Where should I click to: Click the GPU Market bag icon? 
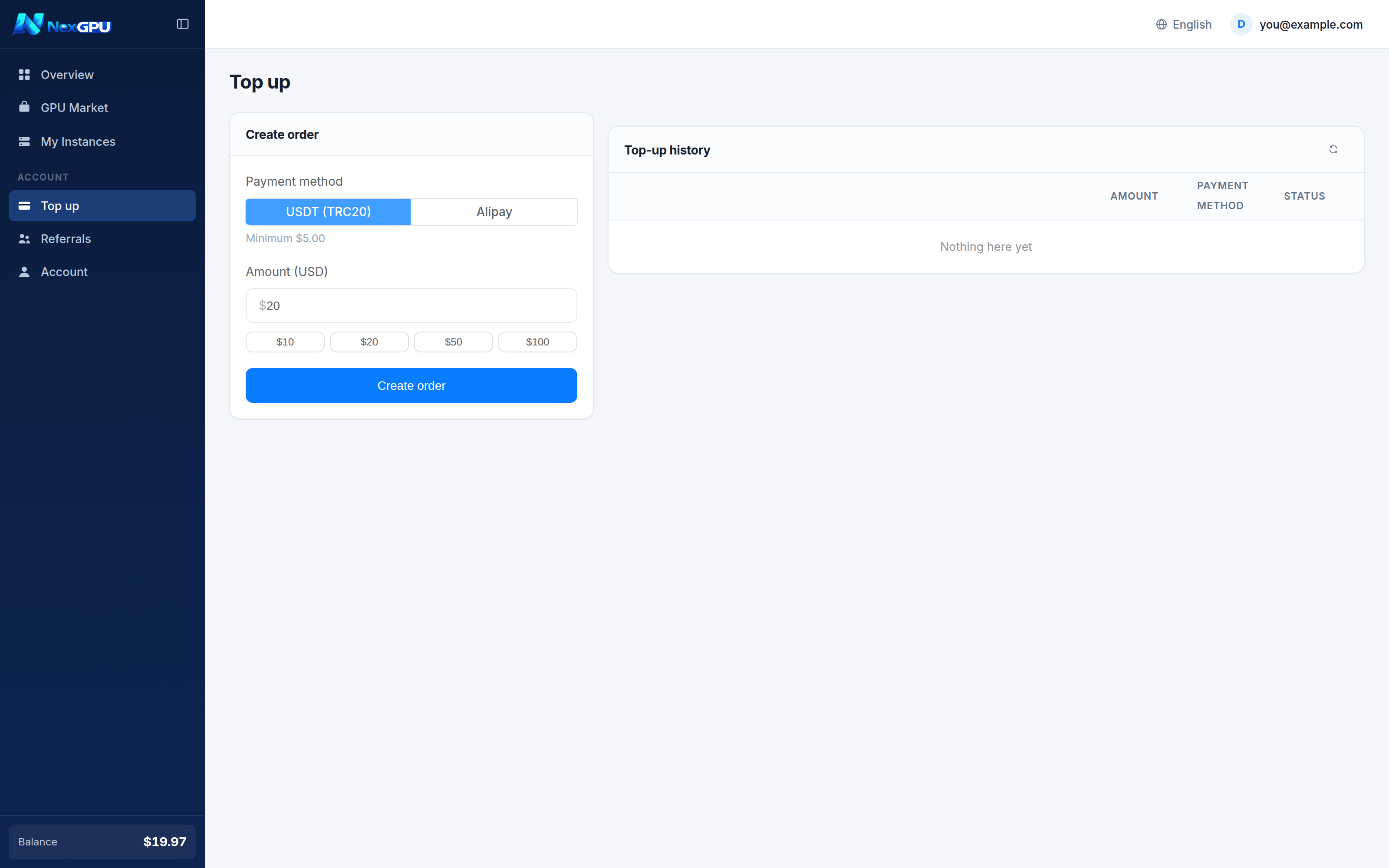tap(24, 107)
